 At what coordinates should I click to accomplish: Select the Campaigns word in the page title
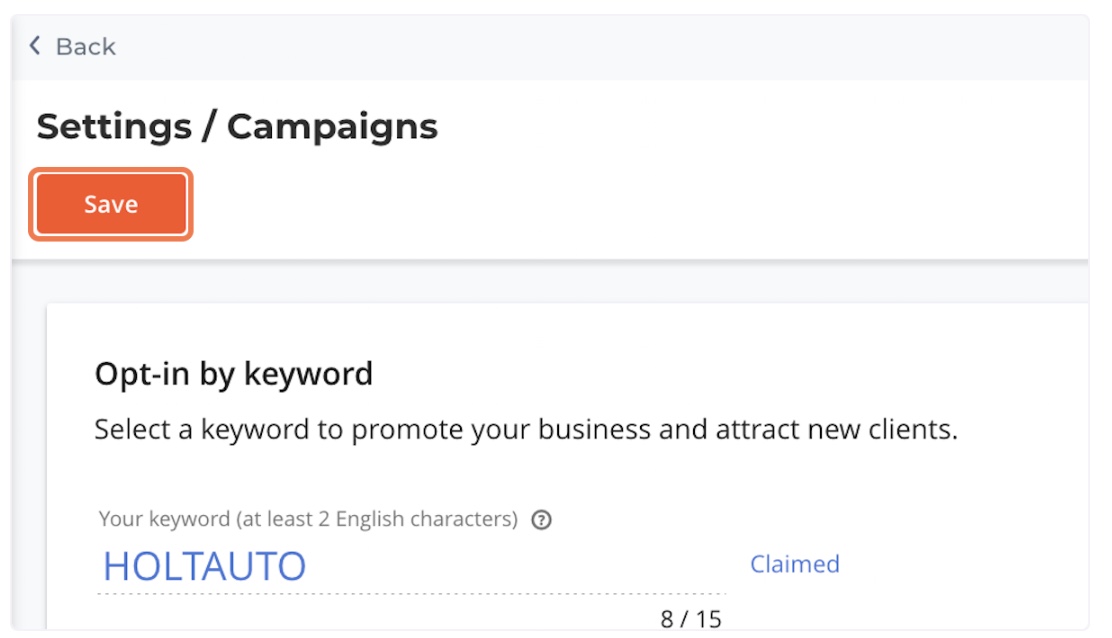point(332,128)
